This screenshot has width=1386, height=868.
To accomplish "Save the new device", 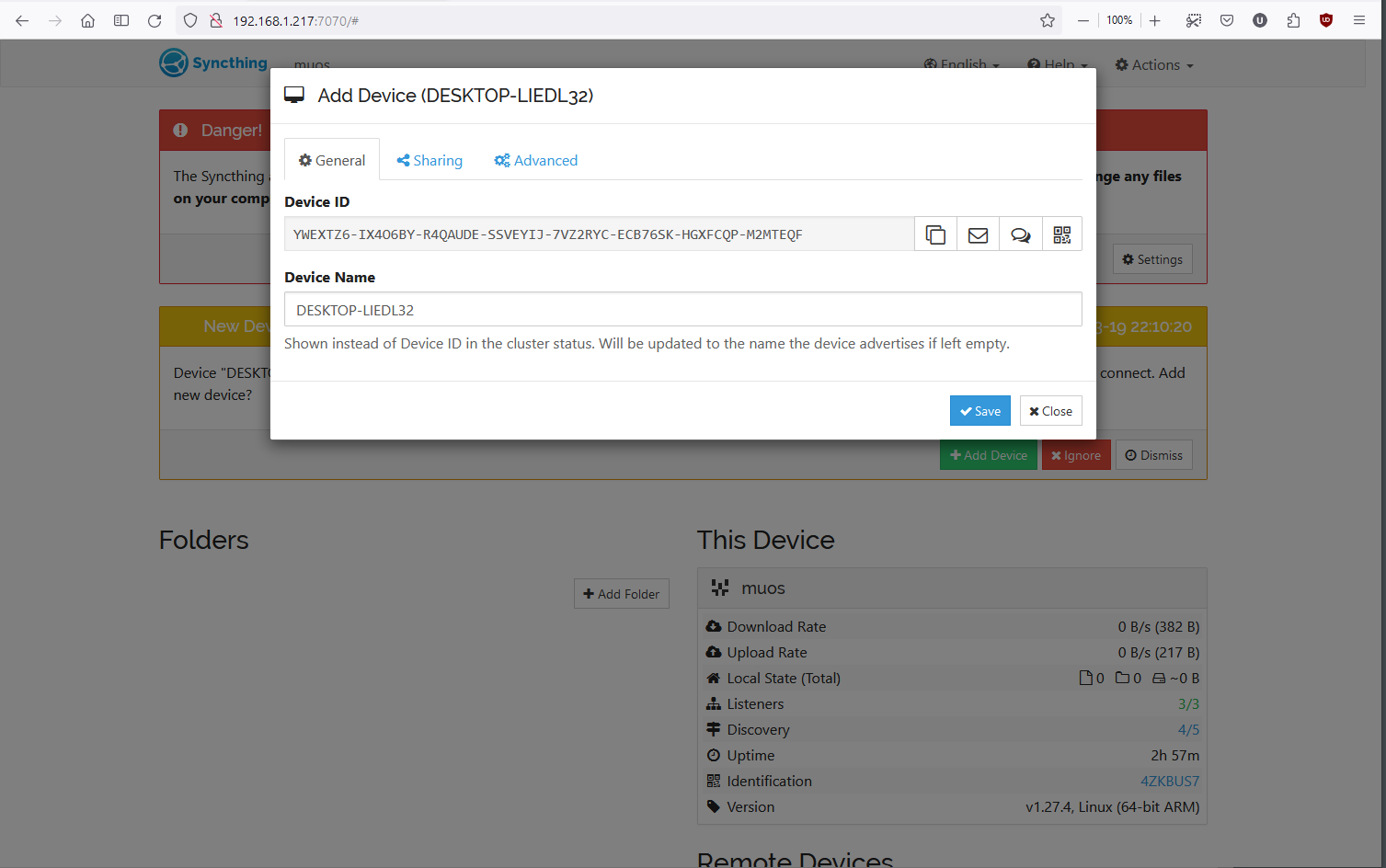I will [x=979, y=411].
